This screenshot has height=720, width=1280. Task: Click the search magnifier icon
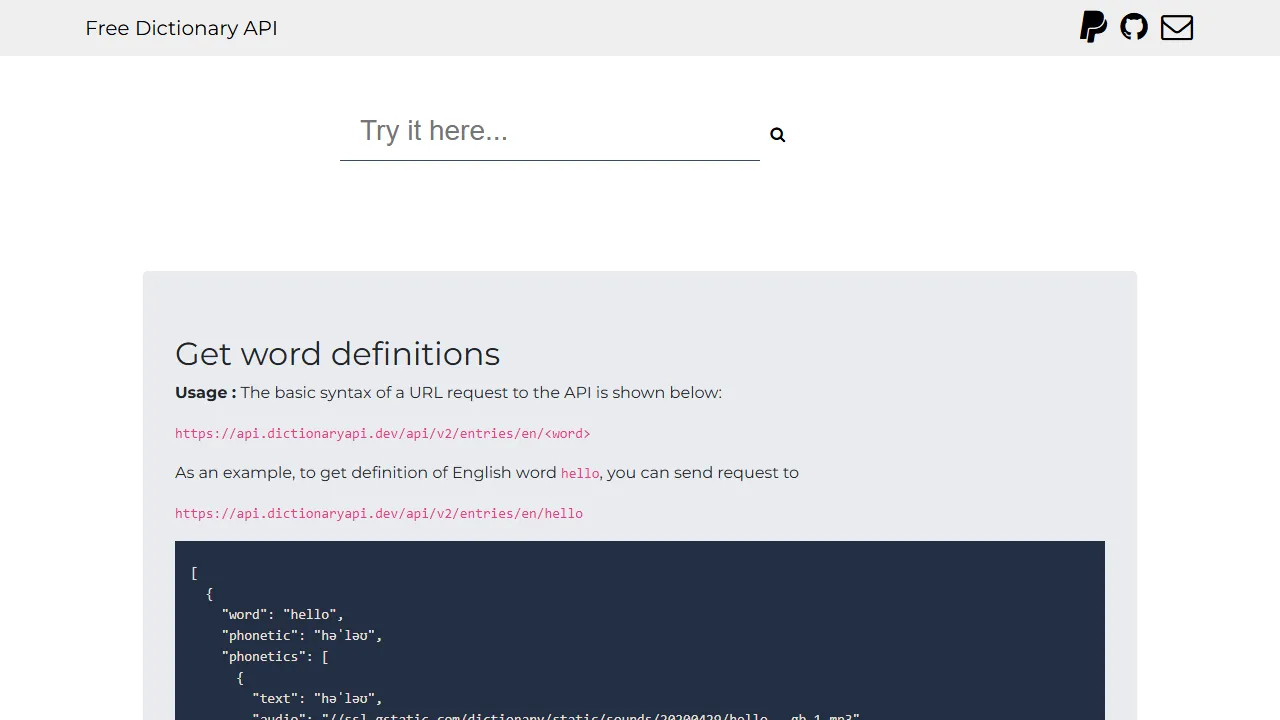[777, 134]
